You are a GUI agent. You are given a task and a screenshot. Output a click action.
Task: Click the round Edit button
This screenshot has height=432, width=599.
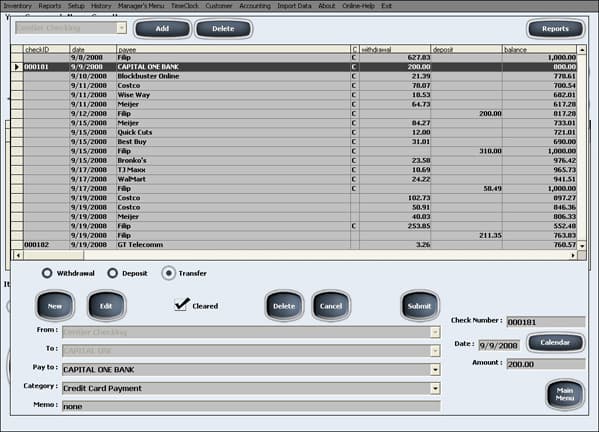[x=106, y=306]
